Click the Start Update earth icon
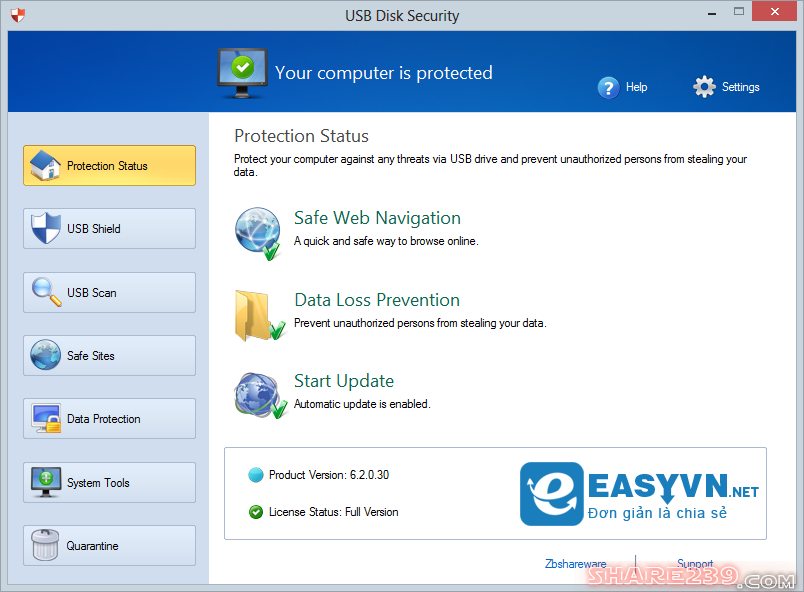Viewport: 804px width, 592px height. 260,395
